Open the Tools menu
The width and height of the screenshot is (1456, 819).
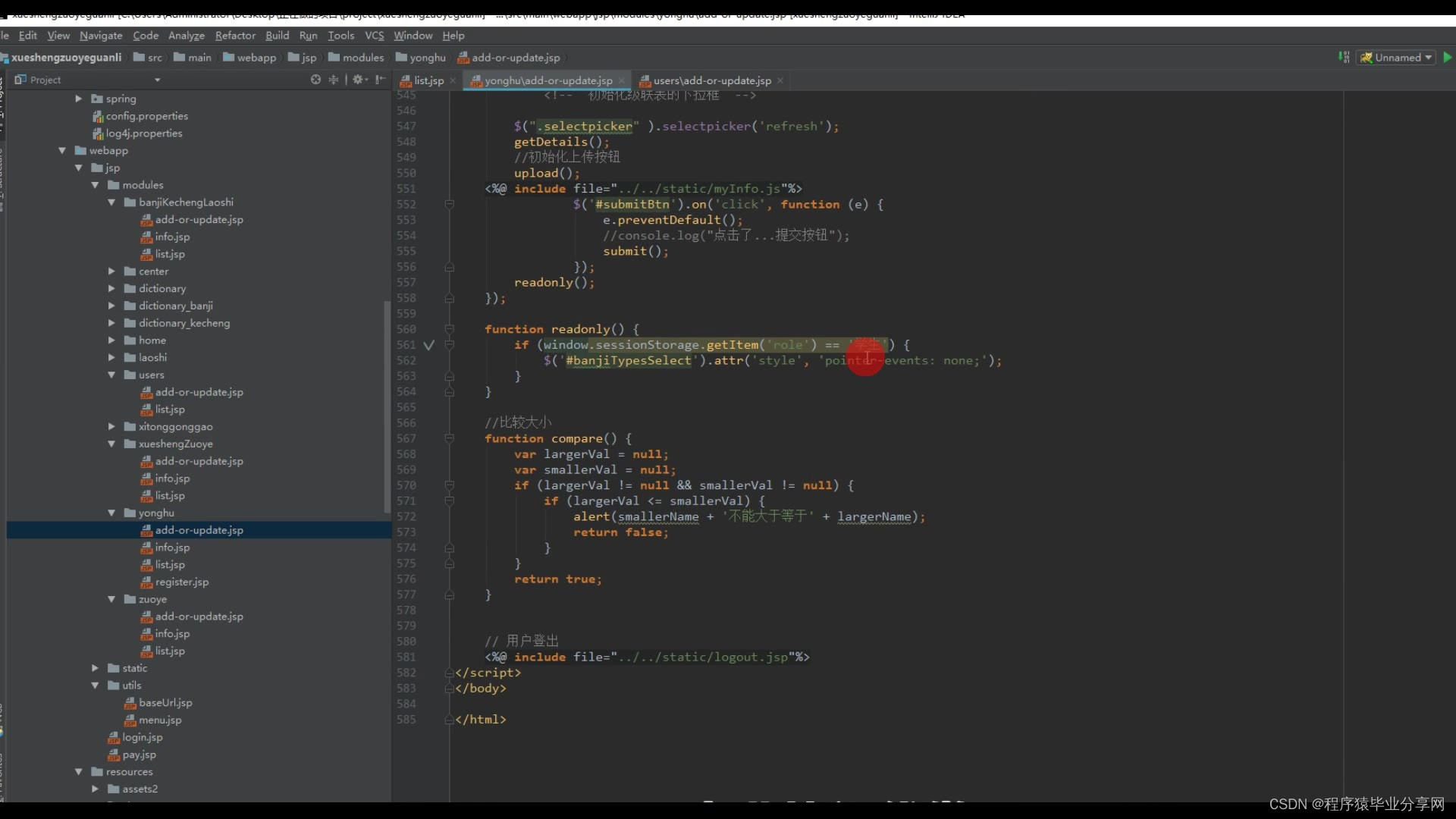(340, 36)
